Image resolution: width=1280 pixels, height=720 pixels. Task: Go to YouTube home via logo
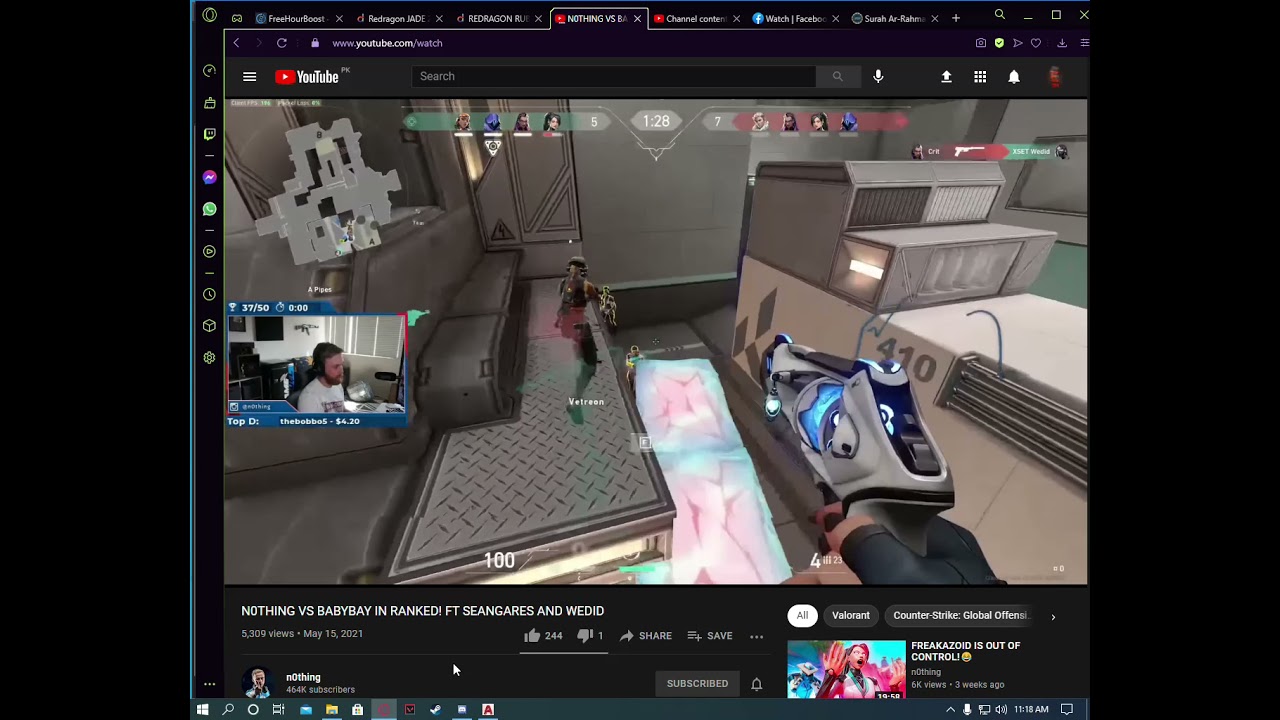click(x=308, y=77)
